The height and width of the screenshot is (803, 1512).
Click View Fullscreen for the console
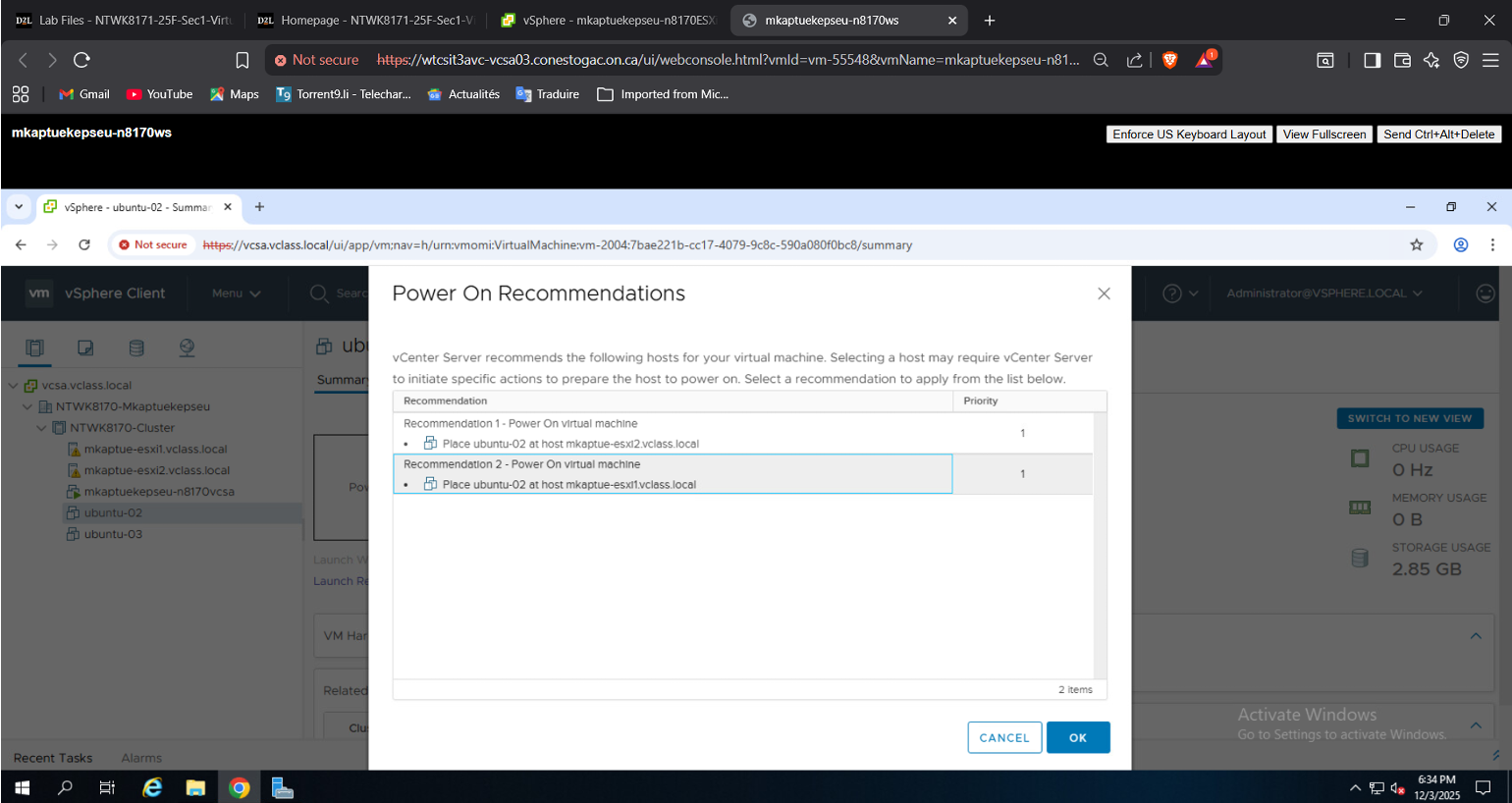[x=1323, y=134]
